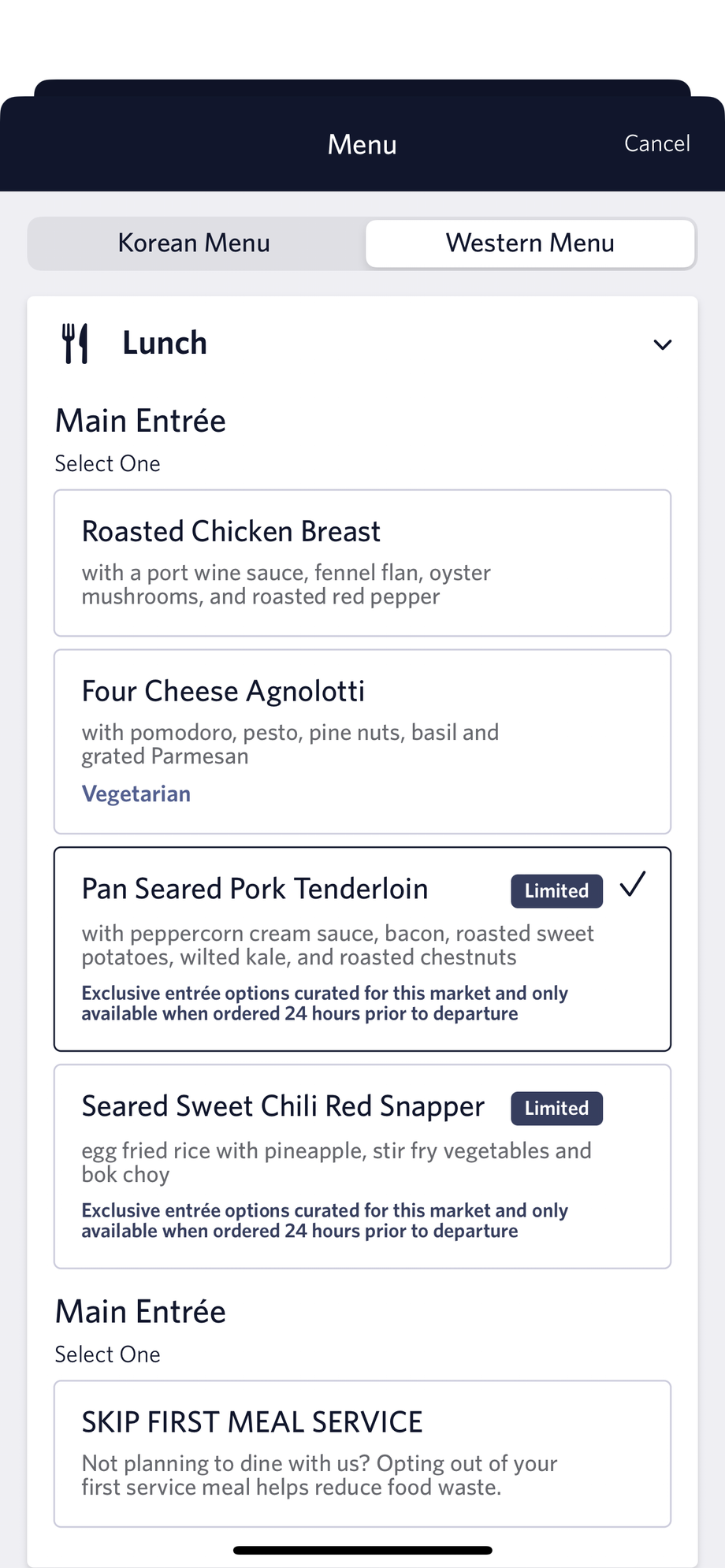Click the second Main Entrée heading
Viewport: 725px width, 1568px height.
pos(140,1312)
